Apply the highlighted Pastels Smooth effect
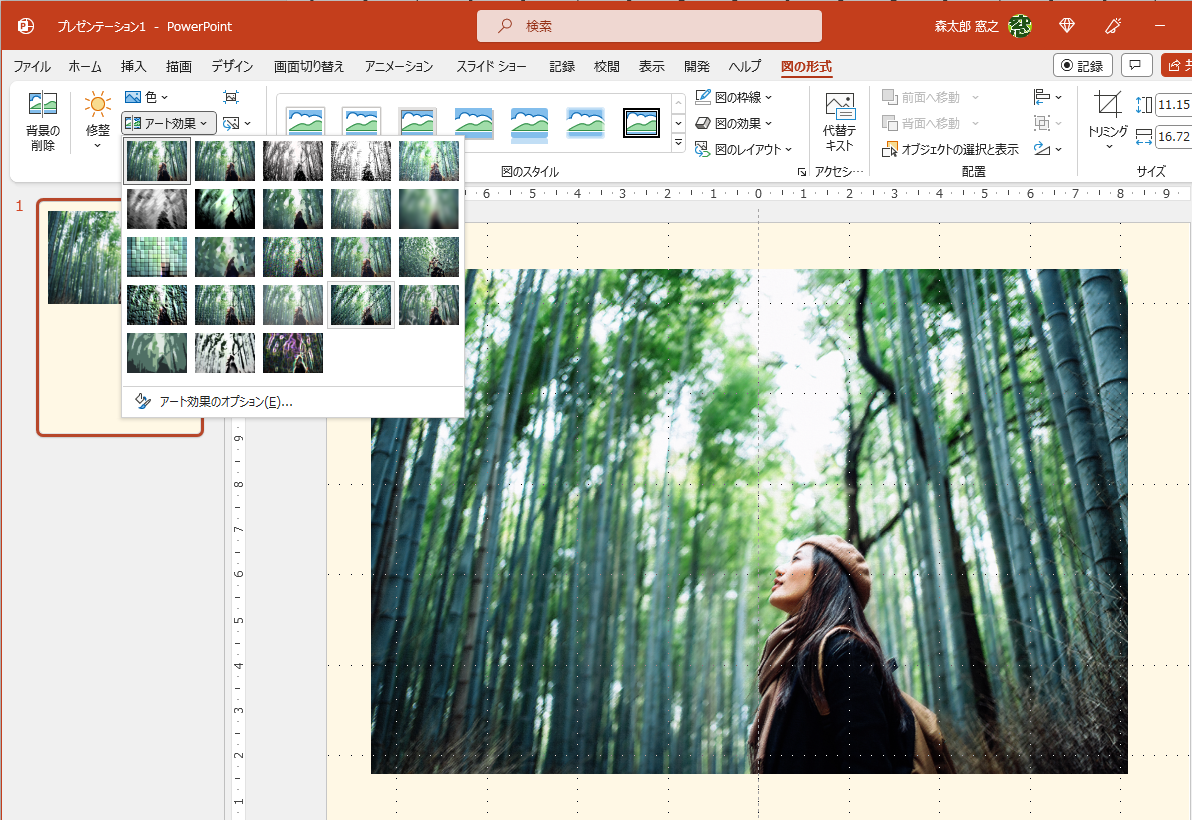Screen dimensions: 1192x820 (361, 305)
